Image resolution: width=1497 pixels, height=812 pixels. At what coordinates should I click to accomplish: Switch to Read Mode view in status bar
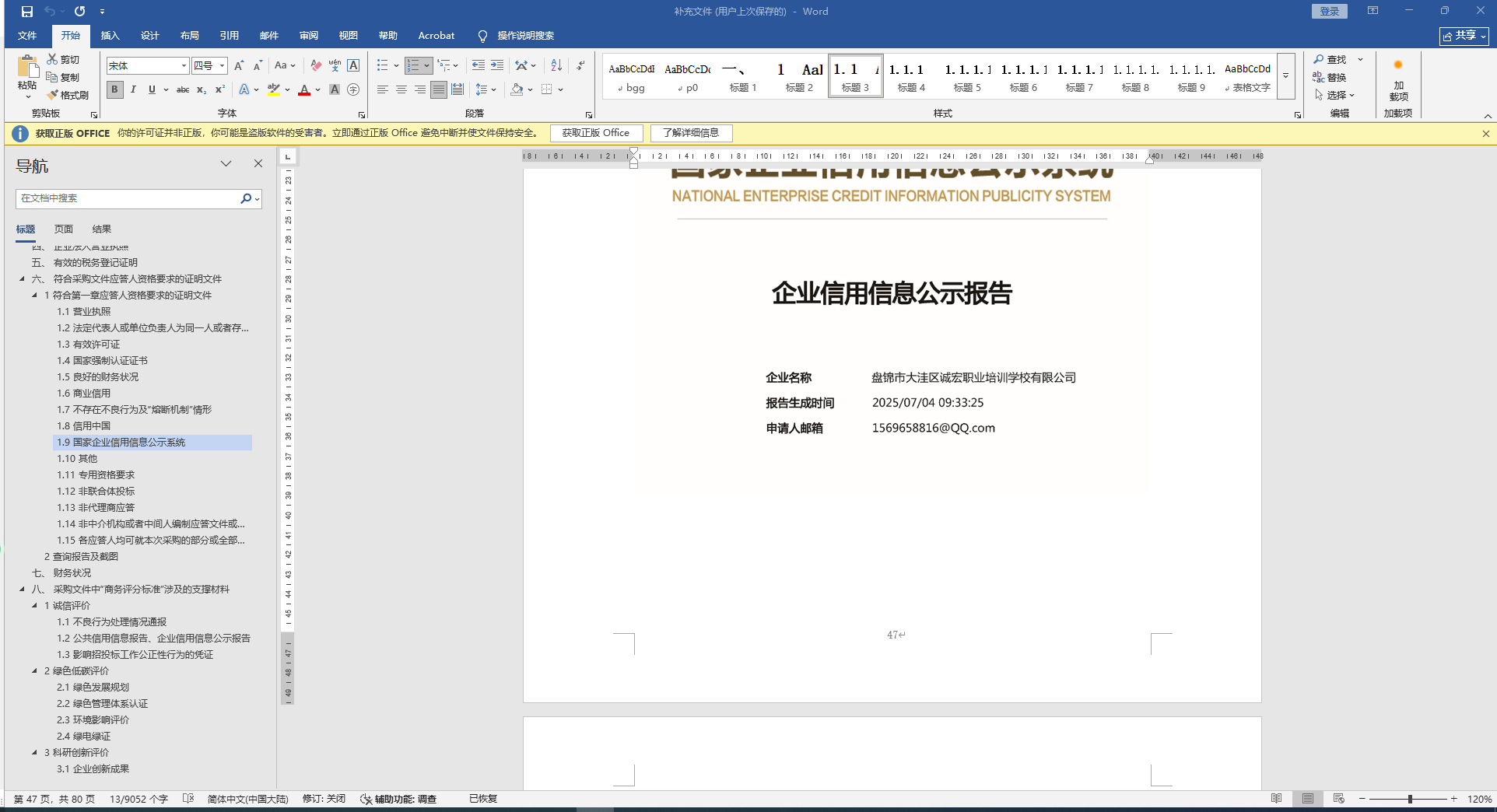pyautogui.click(x=1276, y=799)
